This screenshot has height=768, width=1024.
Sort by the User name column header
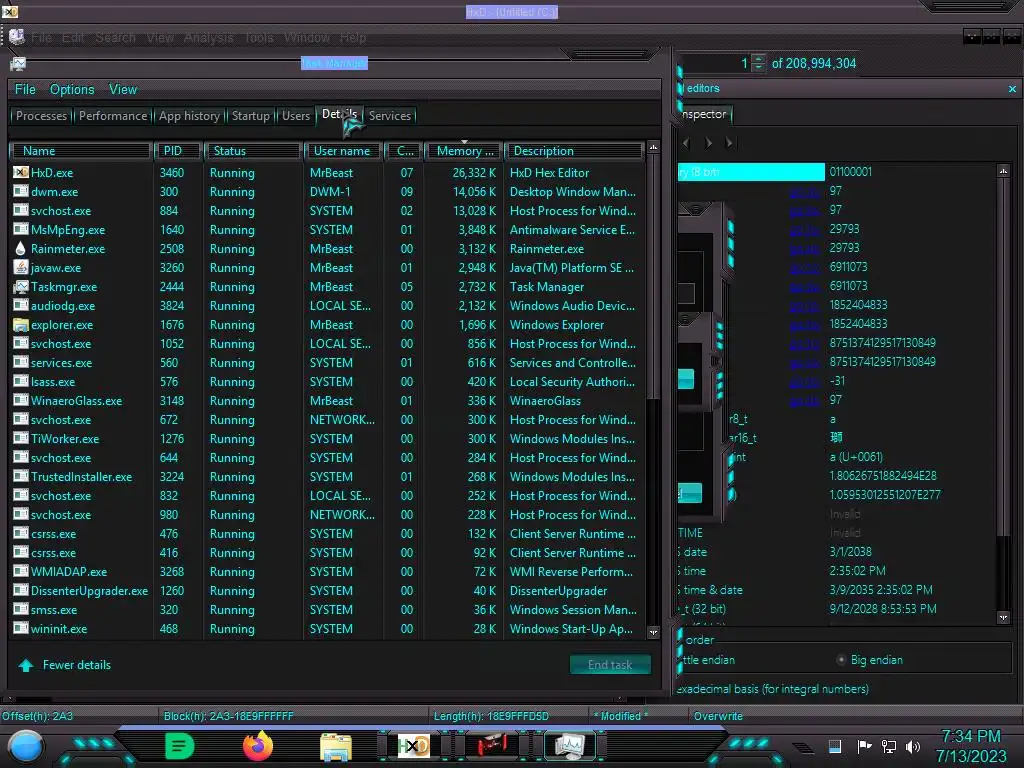pyautogui.click(x=342, y=151)
